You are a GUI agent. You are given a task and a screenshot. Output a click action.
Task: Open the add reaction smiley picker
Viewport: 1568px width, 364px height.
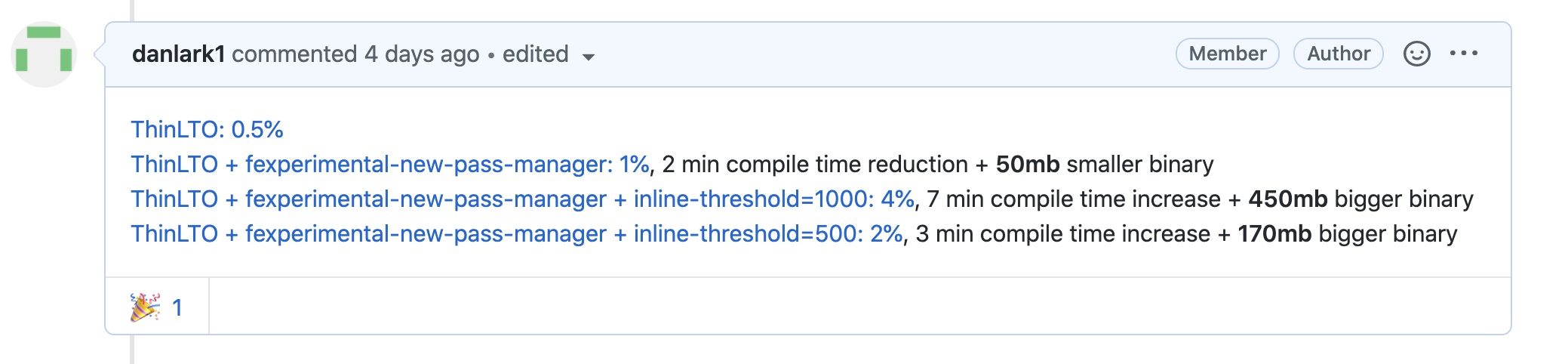[x=1416, y=54]
